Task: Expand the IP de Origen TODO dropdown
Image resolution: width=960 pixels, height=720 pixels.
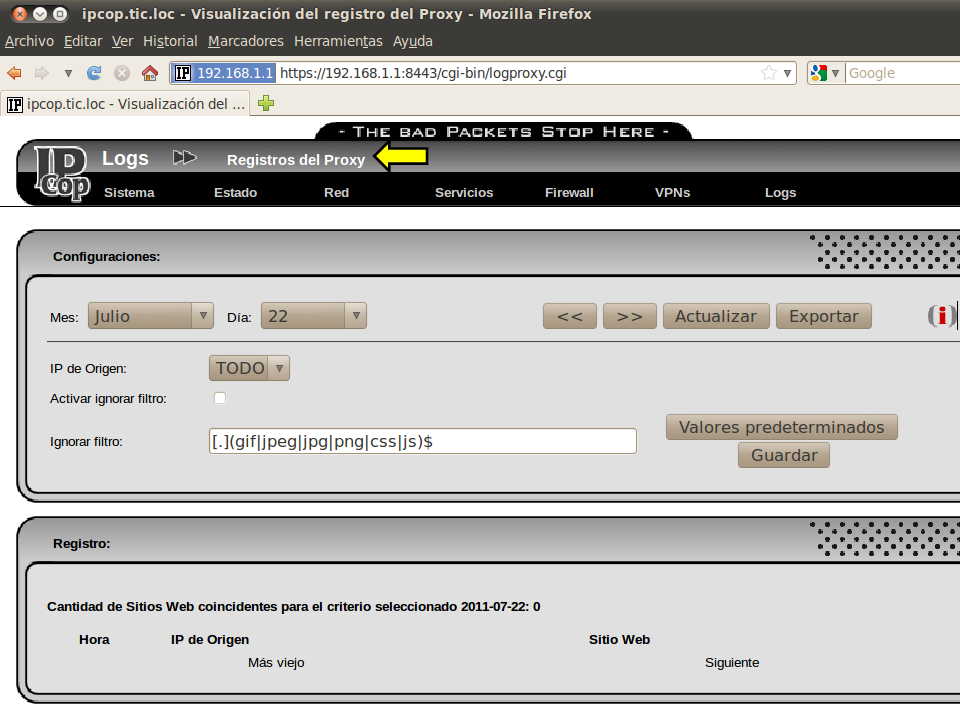Action: 249,368
